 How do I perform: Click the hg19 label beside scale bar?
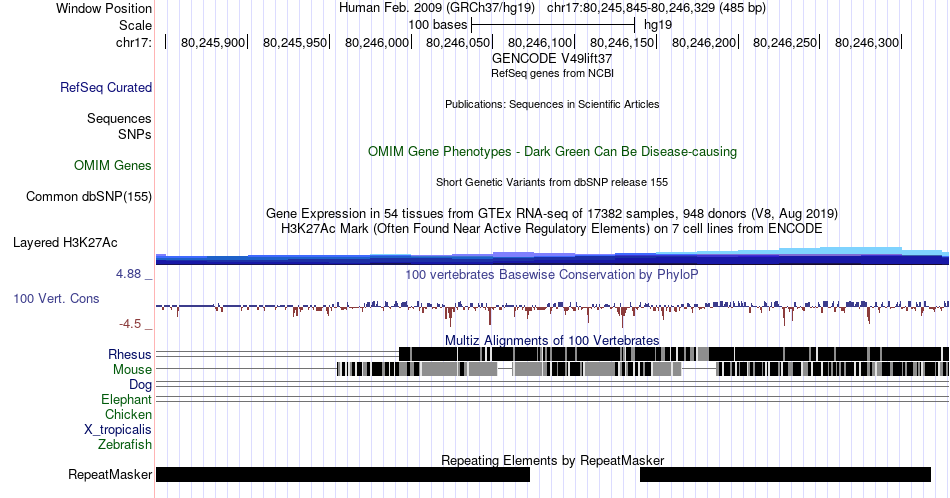coord(658,25)
